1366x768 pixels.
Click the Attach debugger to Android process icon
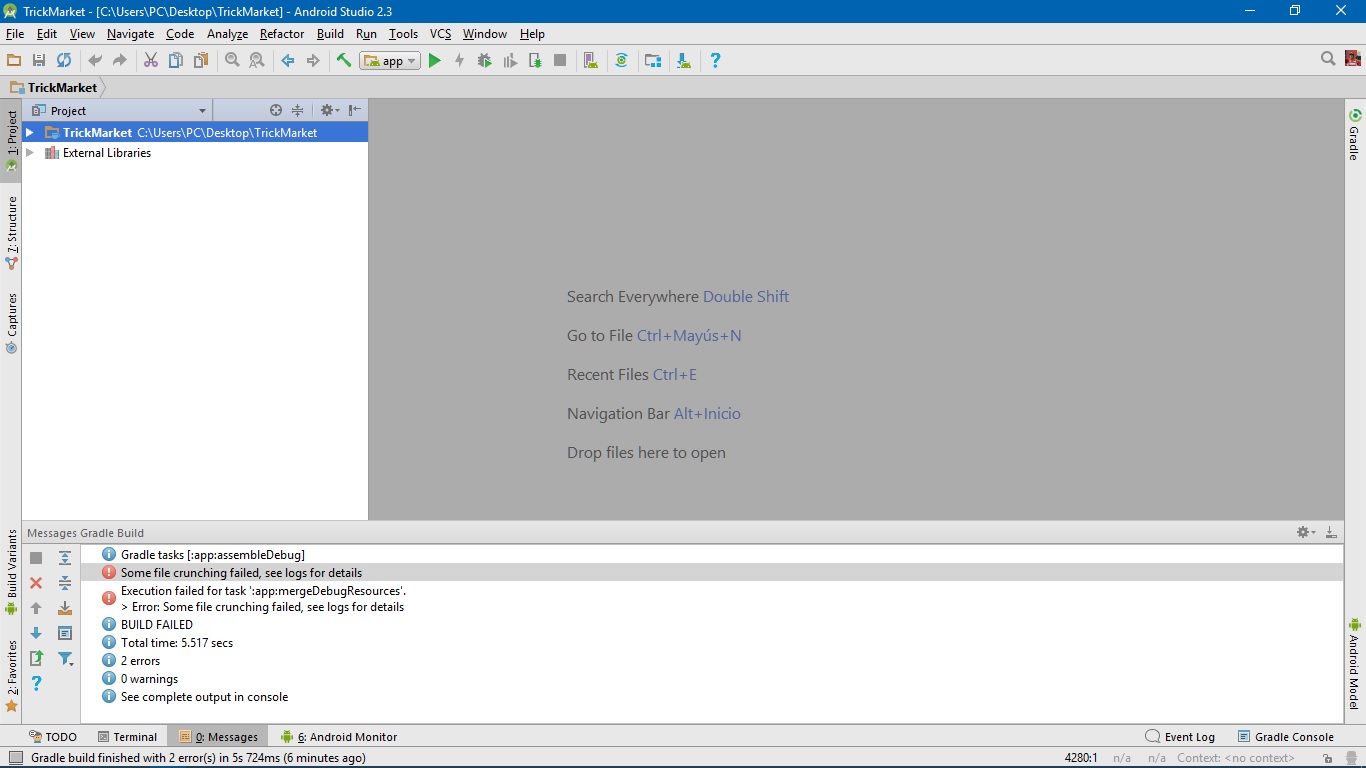[x=535, y=61]
